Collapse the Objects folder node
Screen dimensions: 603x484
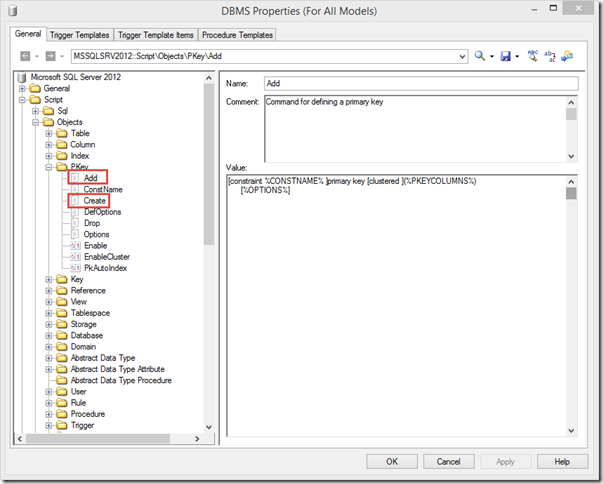(x=35, y=122)
